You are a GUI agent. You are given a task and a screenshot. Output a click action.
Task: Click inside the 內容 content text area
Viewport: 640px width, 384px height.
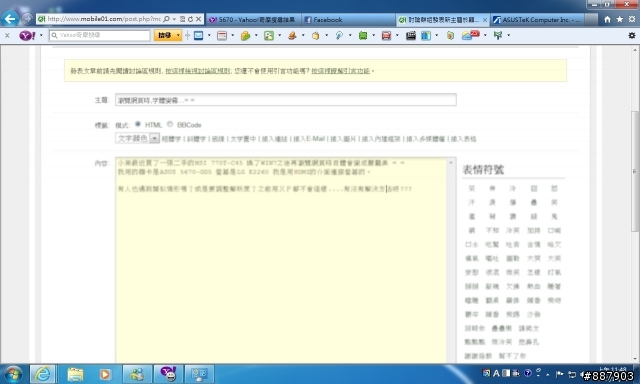pos(281,260)
